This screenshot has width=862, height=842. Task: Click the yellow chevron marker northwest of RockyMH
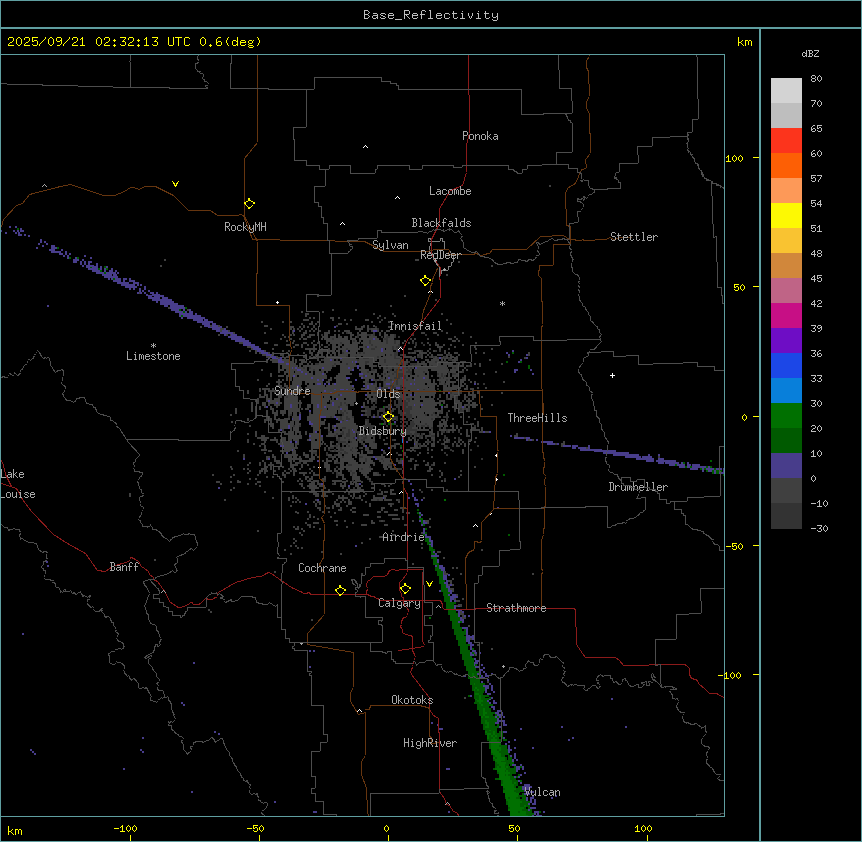[175, 184]
